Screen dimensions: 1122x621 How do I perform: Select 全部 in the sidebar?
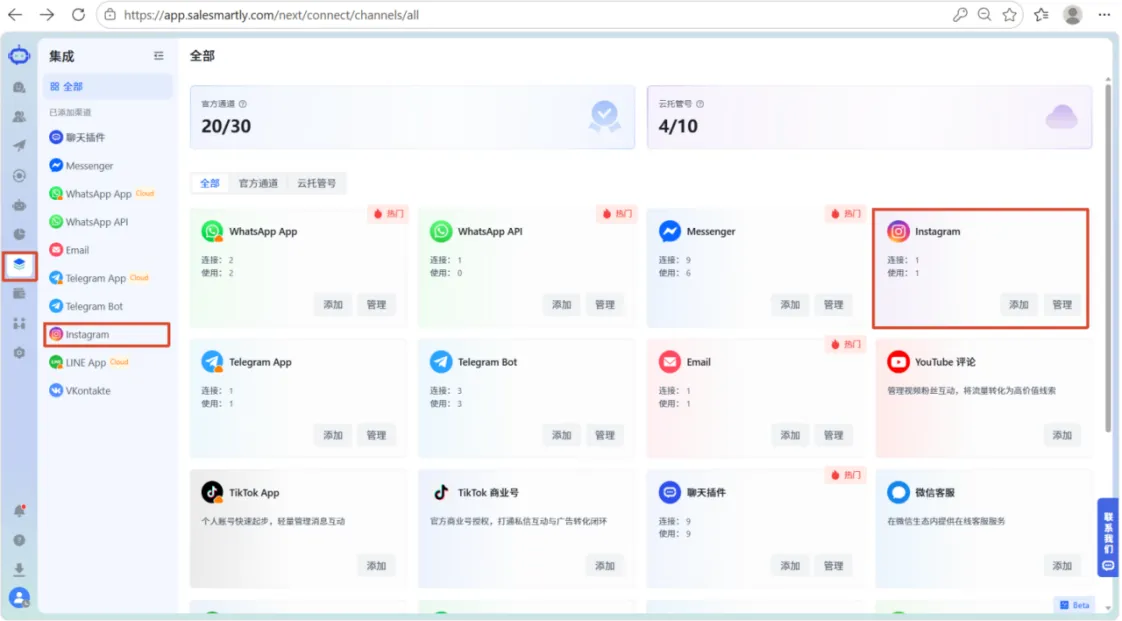[x=107, y=87]
